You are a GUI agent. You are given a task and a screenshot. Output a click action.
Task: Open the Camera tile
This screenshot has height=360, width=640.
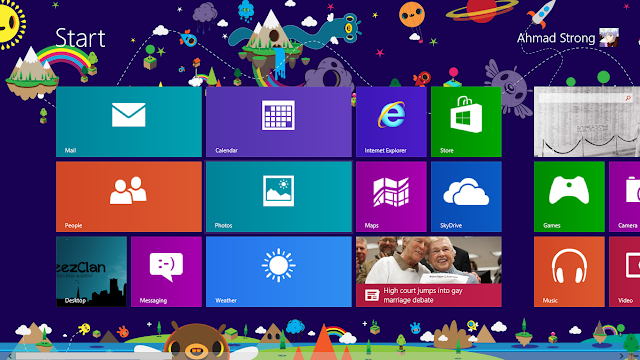(624, 197)
